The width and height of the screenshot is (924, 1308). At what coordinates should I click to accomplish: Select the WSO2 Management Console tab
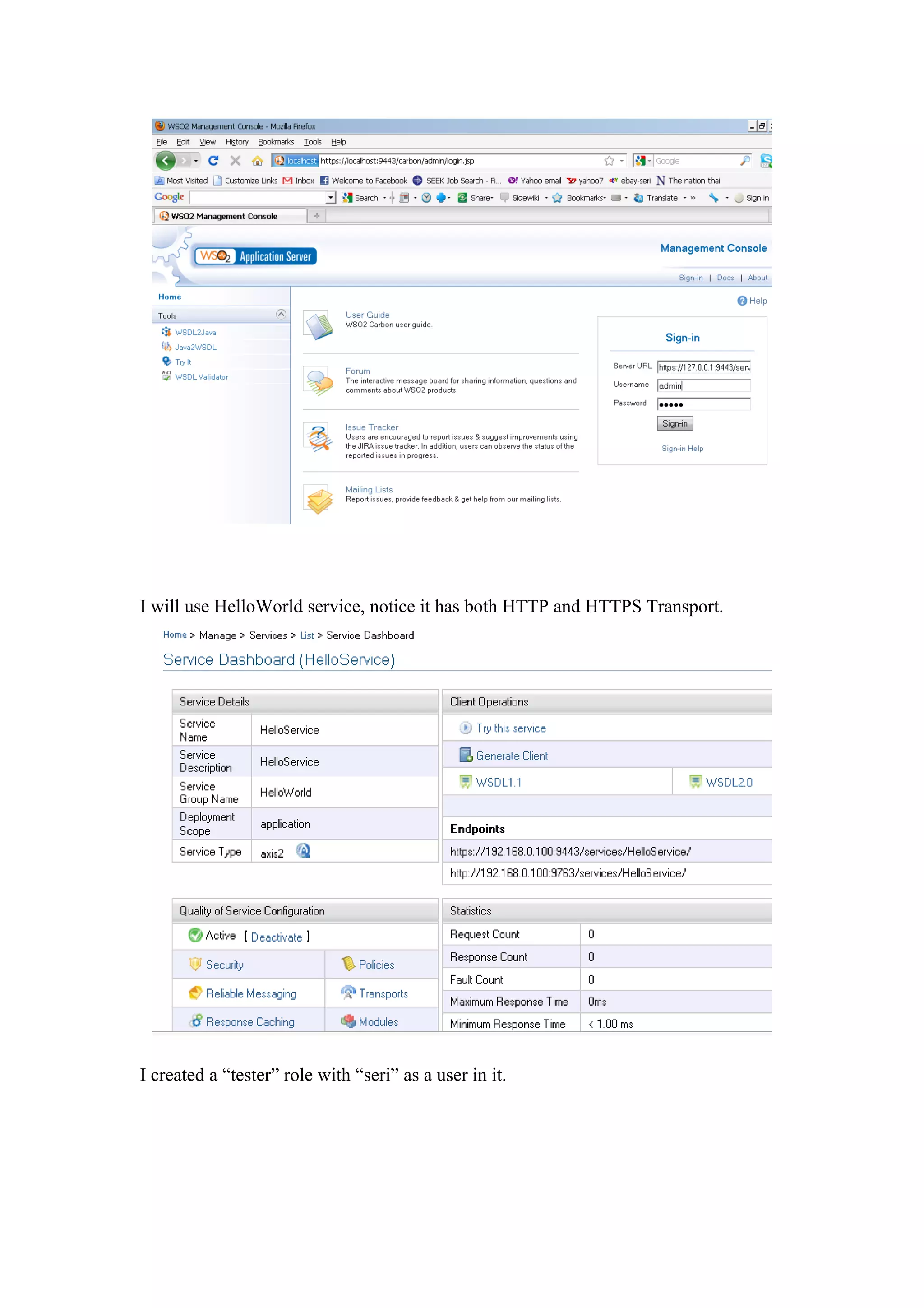click(230, 217)
